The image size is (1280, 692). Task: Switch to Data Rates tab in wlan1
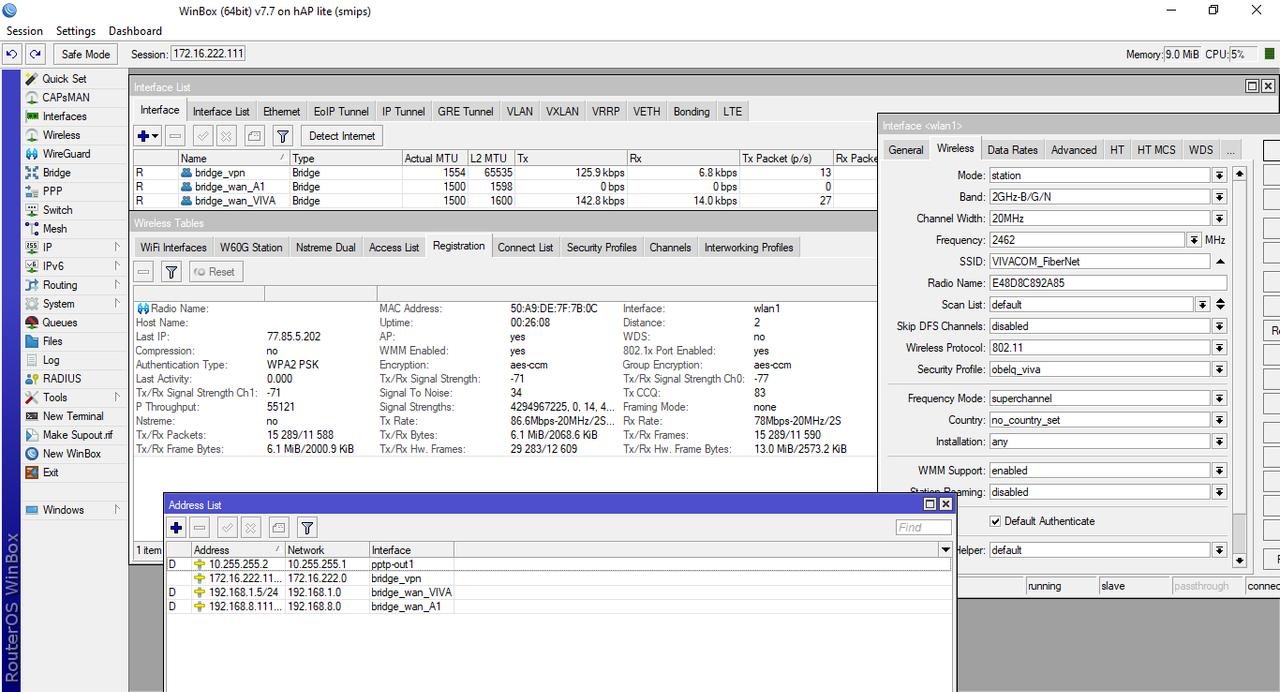pos(1012,149)
